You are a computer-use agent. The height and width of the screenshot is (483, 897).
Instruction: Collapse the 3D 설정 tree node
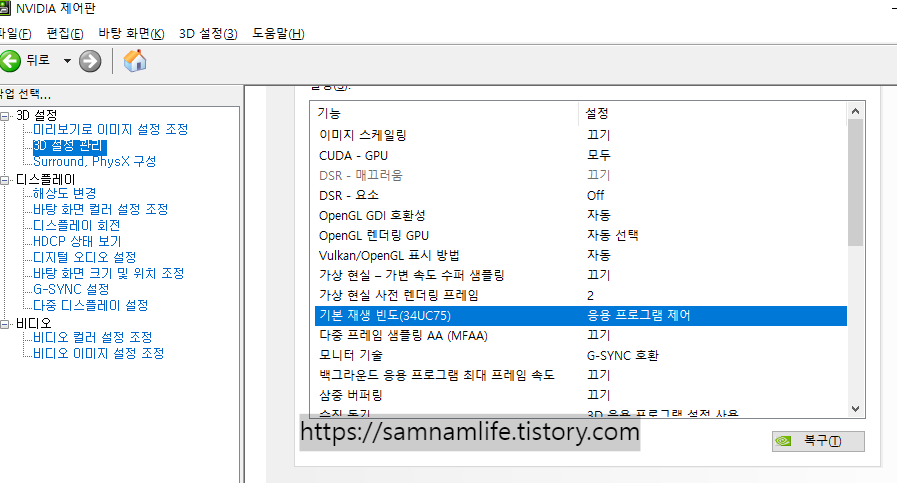click(5, 116)
